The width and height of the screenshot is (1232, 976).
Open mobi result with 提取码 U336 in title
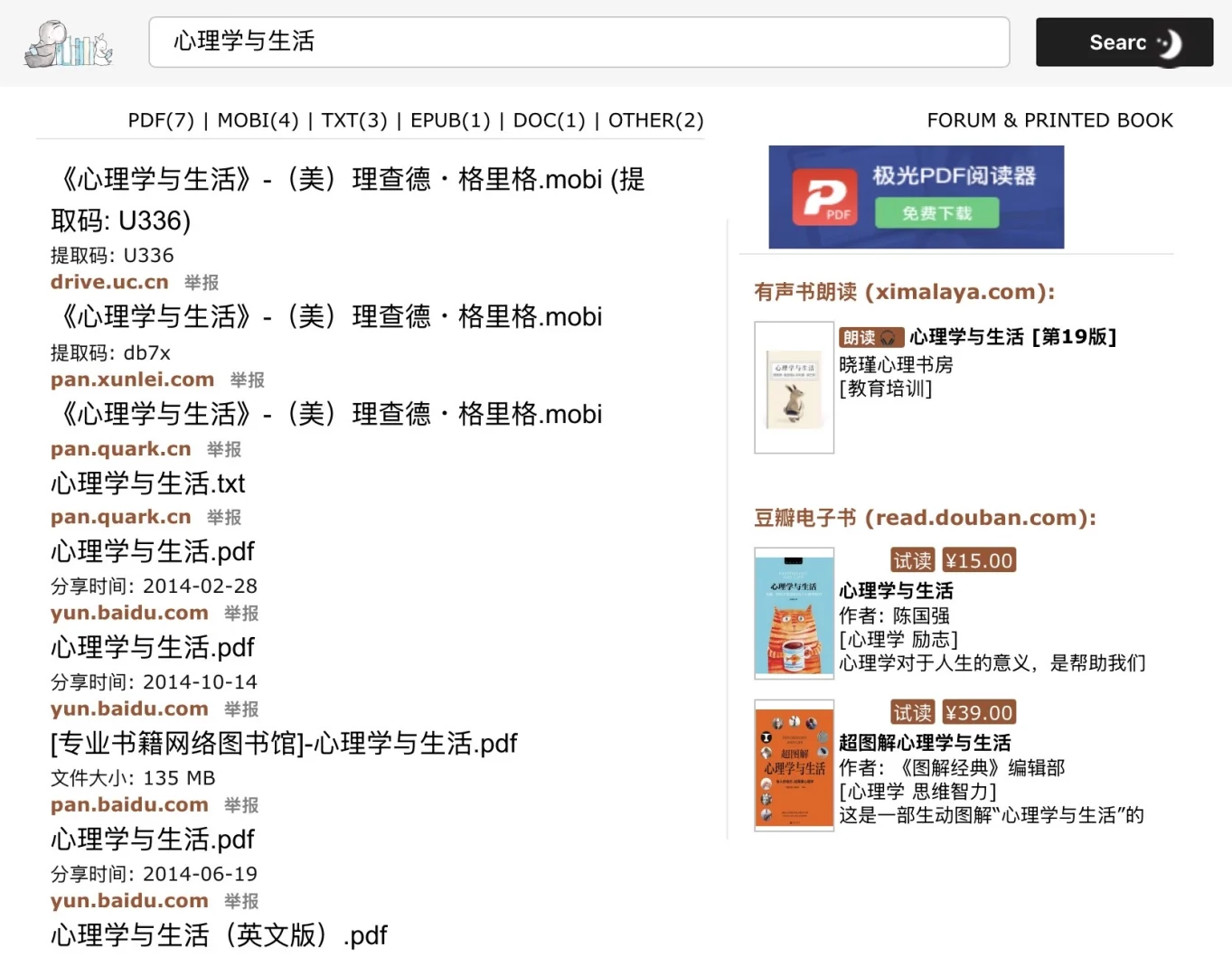click(x=348, y=199)
